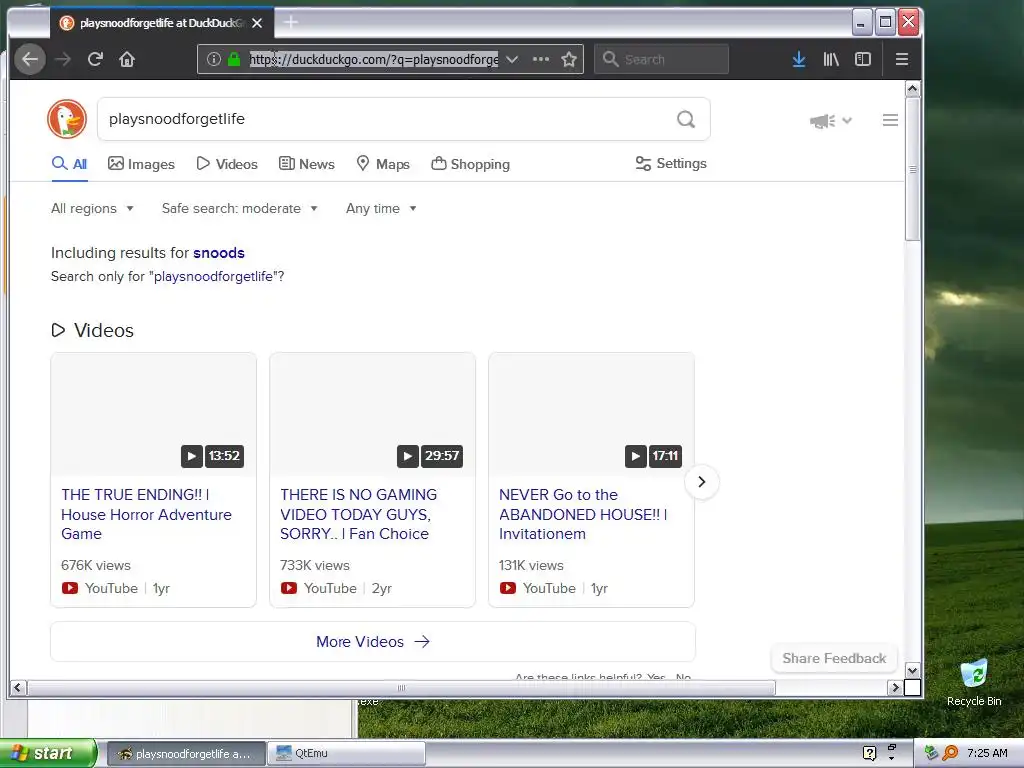Switch to the Maps tab
This screenshot has height=768, width=1024.
coord(383,164)
